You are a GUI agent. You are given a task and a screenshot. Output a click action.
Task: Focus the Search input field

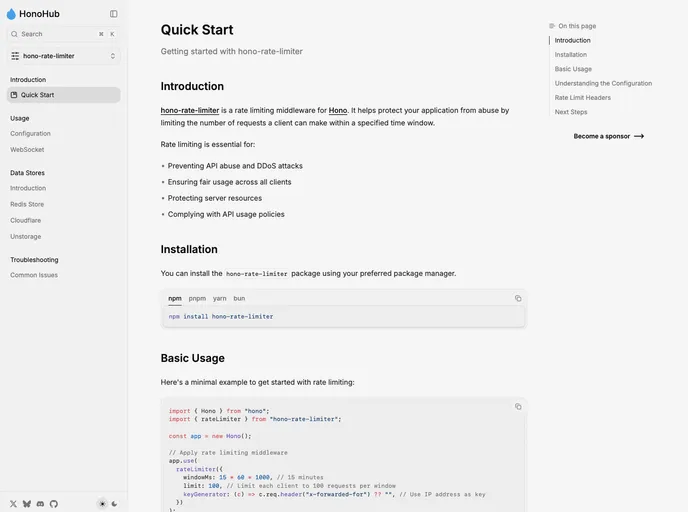click(55, 34)
